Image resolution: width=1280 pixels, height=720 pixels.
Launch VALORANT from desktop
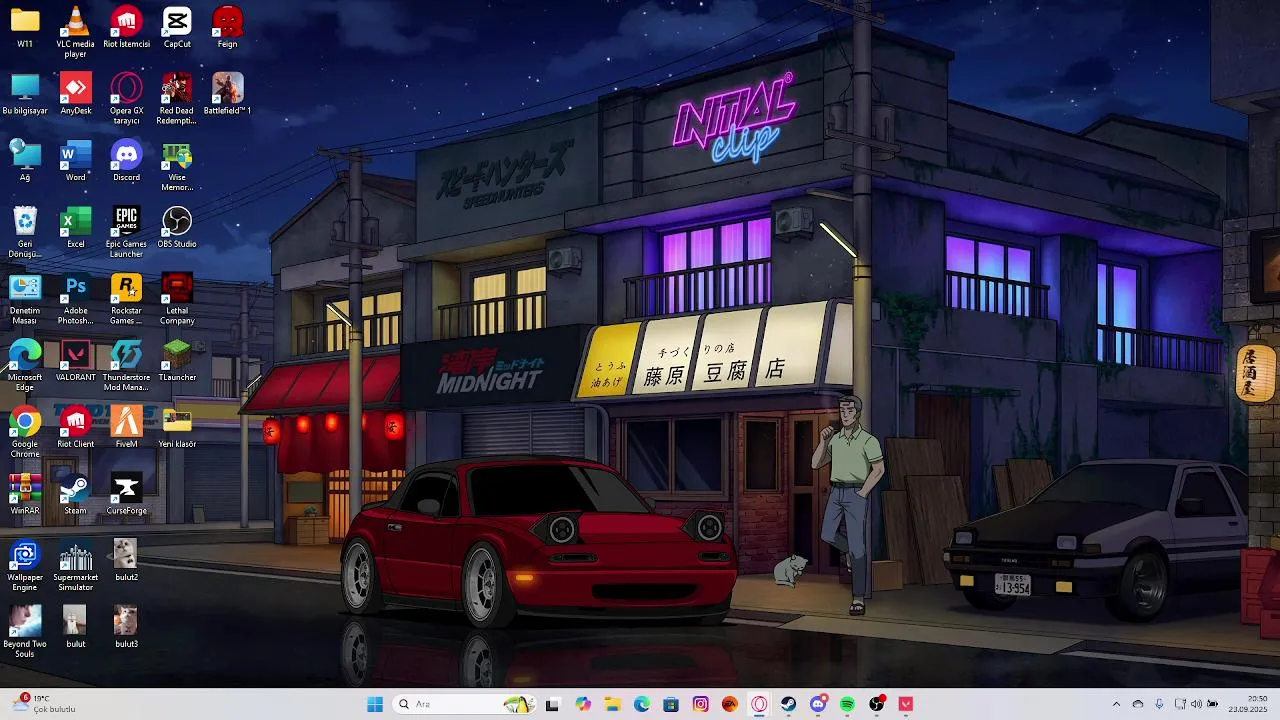coord(76,360)
